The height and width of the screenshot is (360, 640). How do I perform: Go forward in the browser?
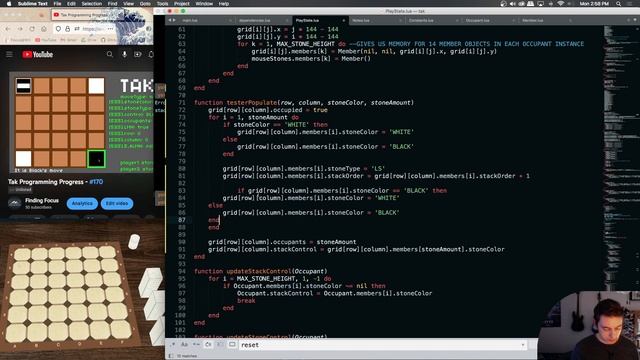pos(20,29)
